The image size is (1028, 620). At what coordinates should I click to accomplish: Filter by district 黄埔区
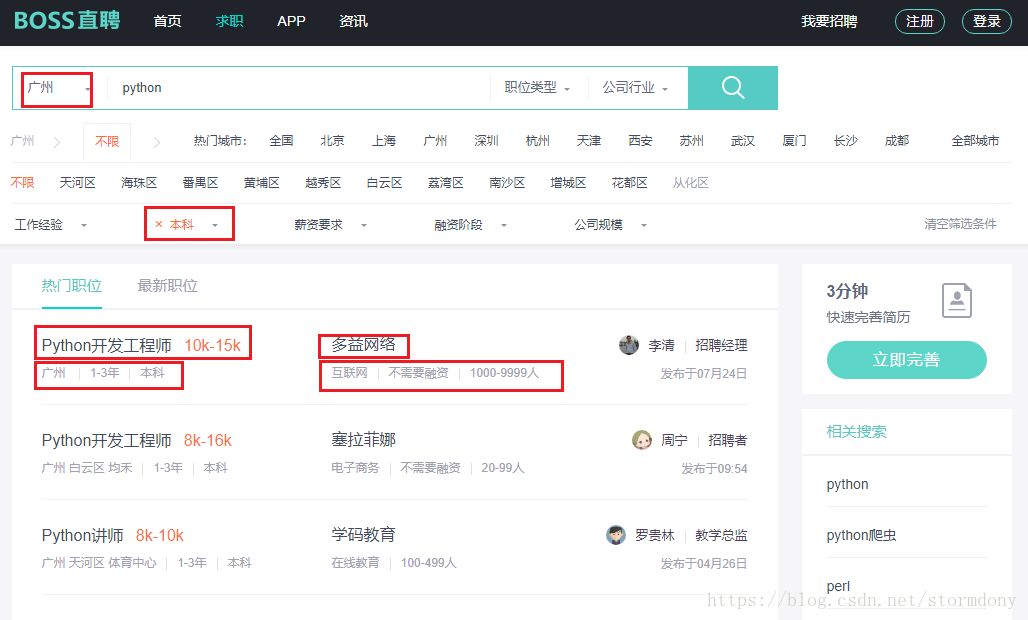tap(262, 183)
